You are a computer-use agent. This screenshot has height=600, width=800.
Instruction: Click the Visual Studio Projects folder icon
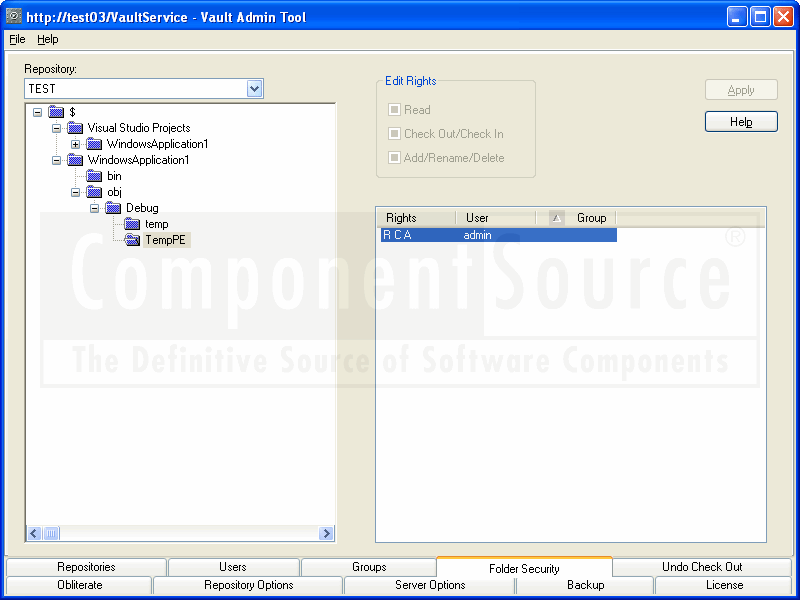(x=75, y=128)
